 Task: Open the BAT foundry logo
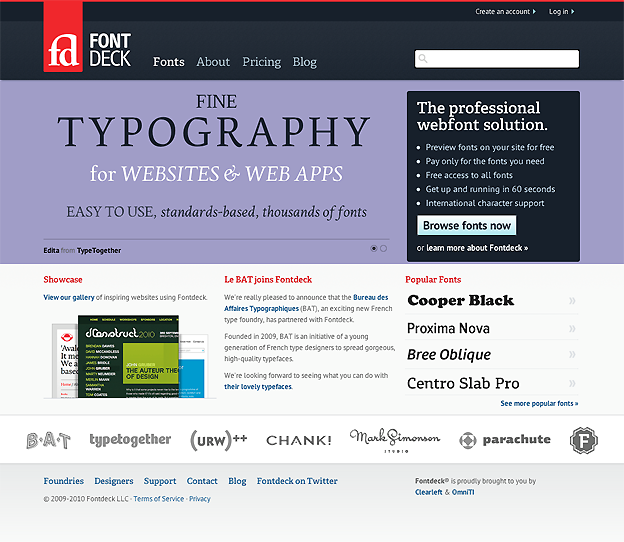click(49, 440)
